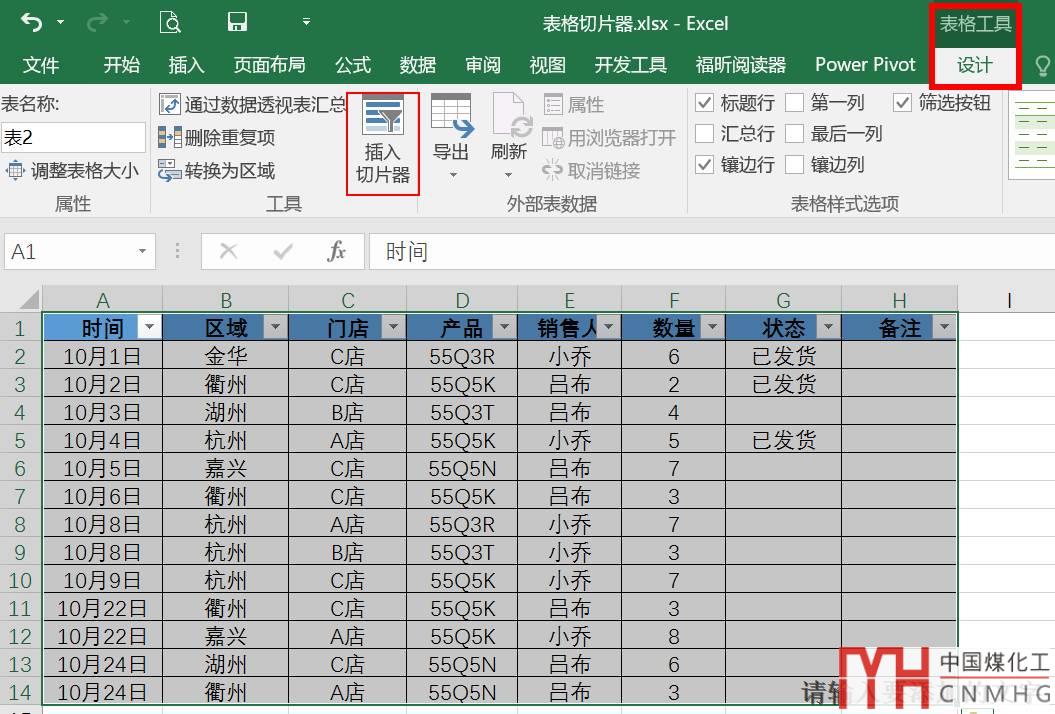Screen dimensions: 1055x714
Task: Switch to the Insert (插入) ribbon tab
Action: [x=186, y=65]
